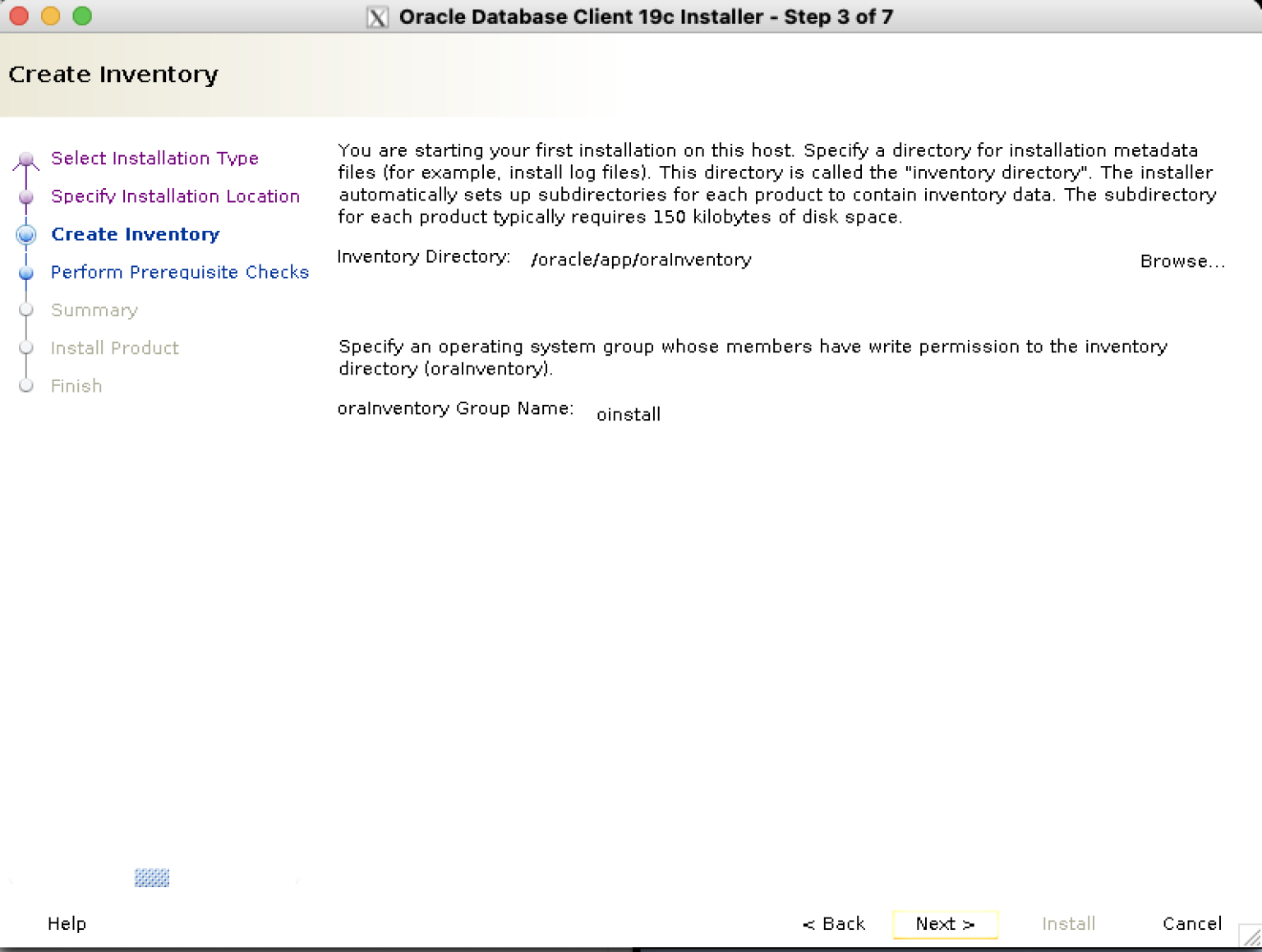Click the installer window title text
Screen dimensions: 1262x952
click(x=646, y=17)
